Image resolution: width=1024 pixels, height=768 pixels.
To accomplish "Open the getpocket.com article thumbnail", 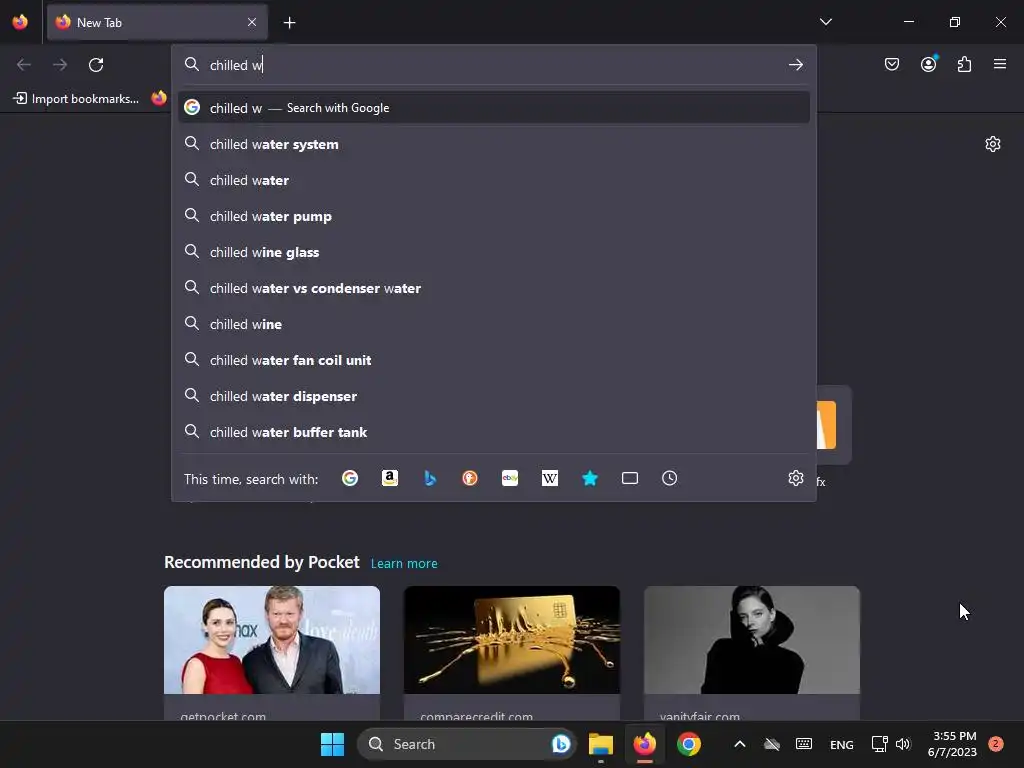I will [x=272, y=640].
